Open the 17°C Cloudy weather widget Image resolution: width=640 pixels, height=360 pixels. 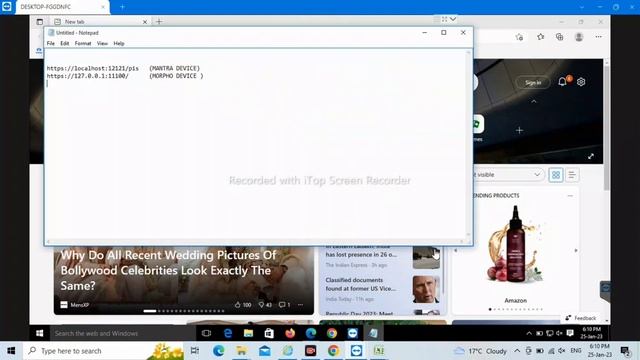pyautogui.click(x=480, y=351)
